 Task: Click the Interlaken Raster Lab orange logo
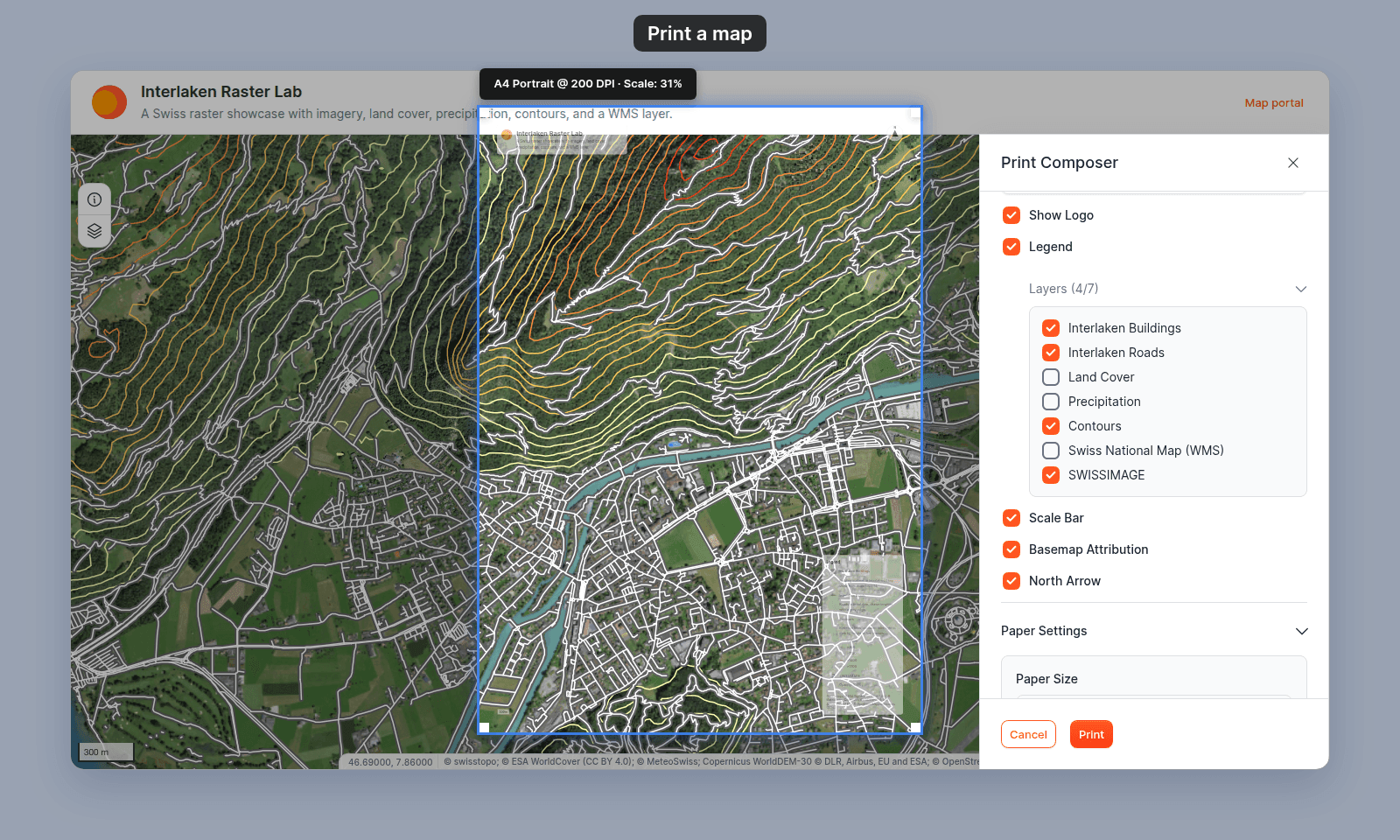[x=109, y=102]
